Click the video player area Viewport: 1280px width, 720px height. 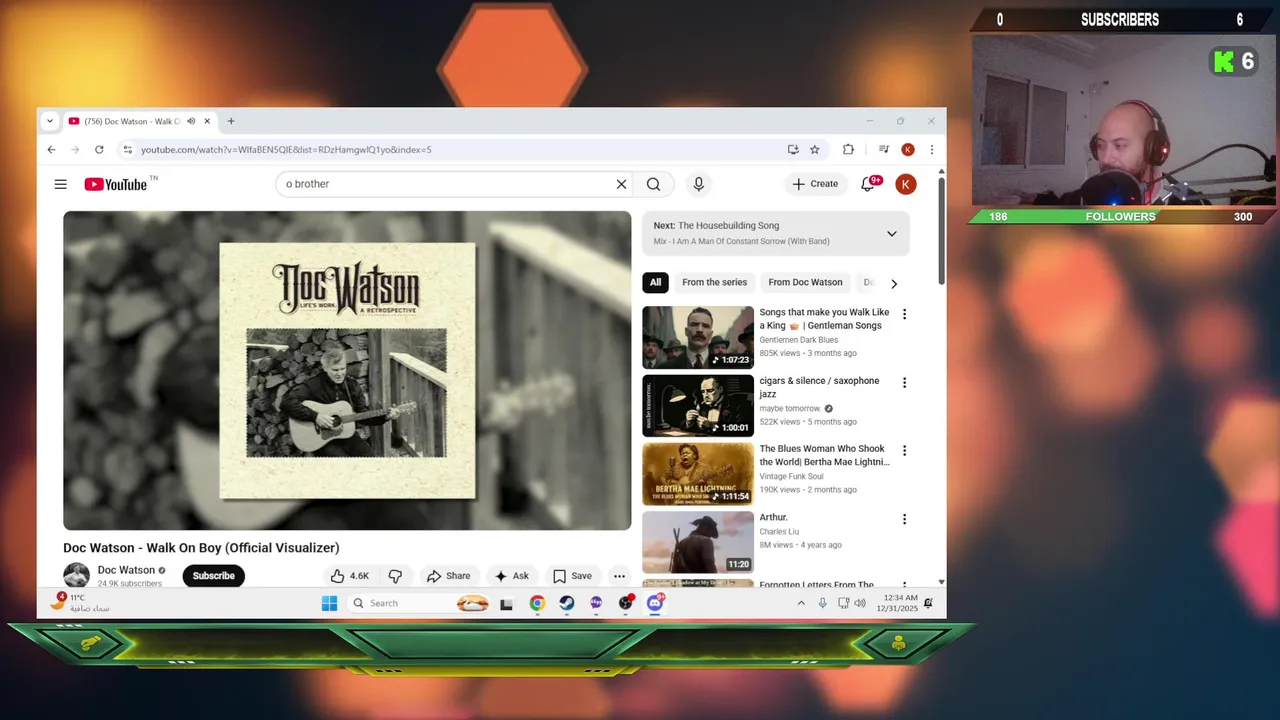[x=347, y=370]
